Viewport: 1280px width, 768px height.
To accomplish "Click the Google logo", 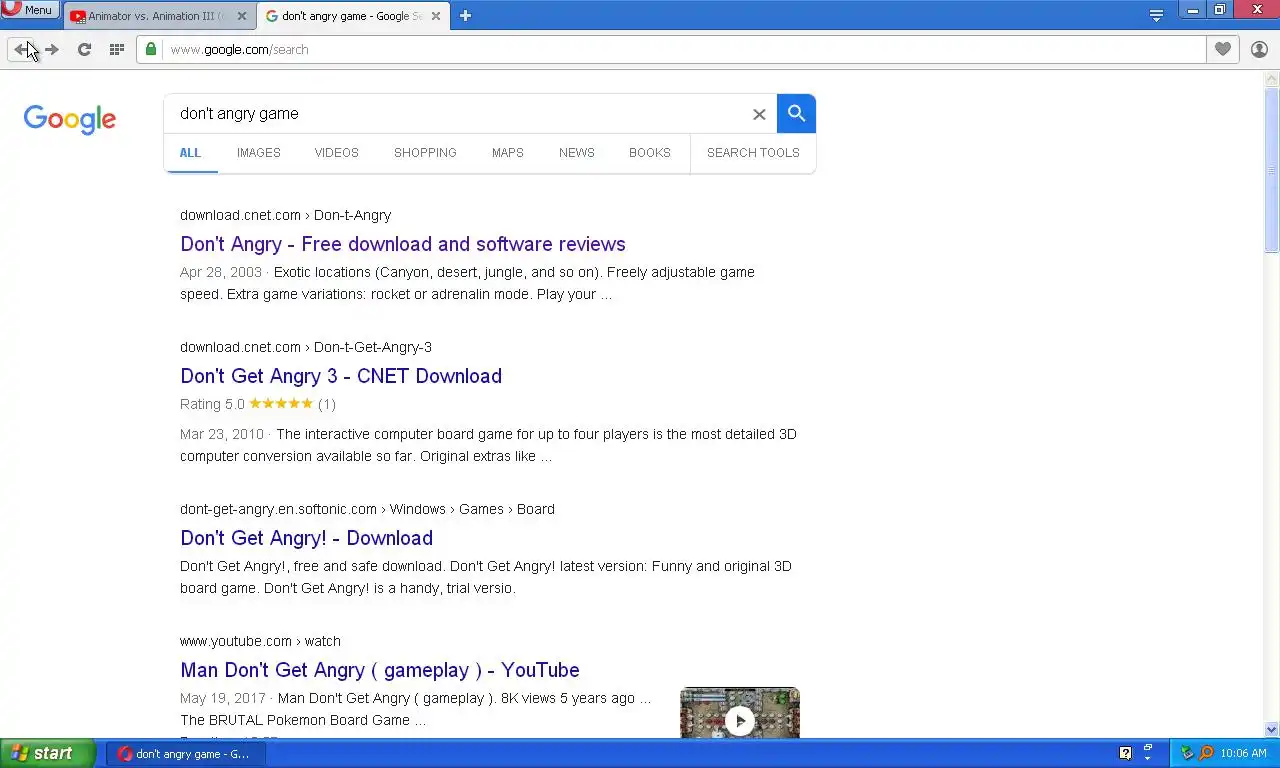I will [x=70, y=119].
